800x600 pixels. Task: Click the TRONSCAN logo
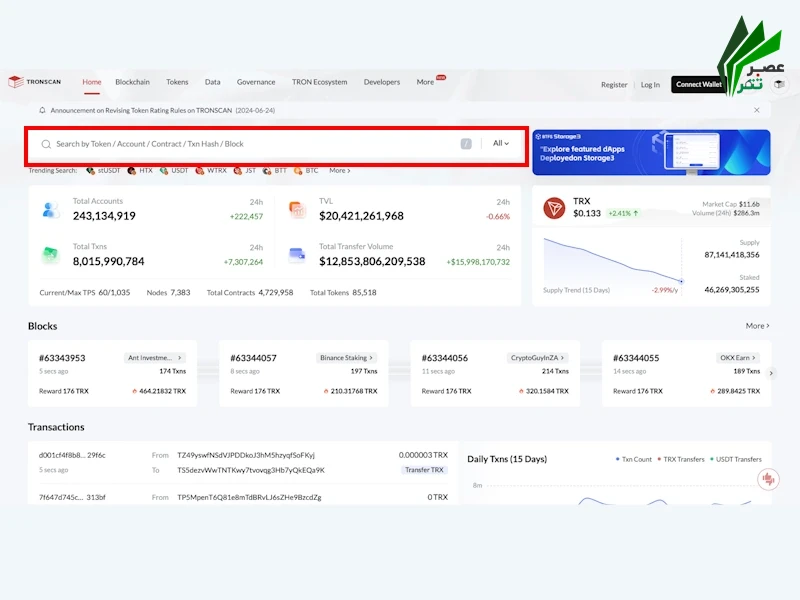tap(35, 82)
